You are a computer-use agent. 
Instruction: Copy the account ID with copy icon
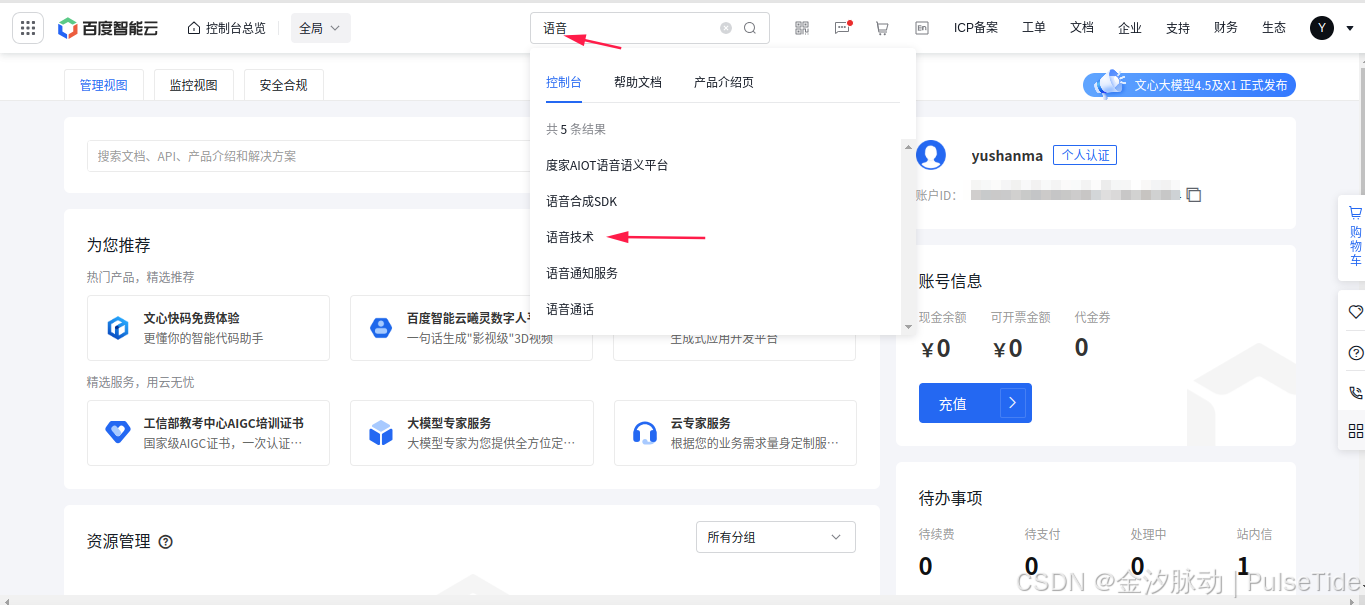coord(1193,195)
